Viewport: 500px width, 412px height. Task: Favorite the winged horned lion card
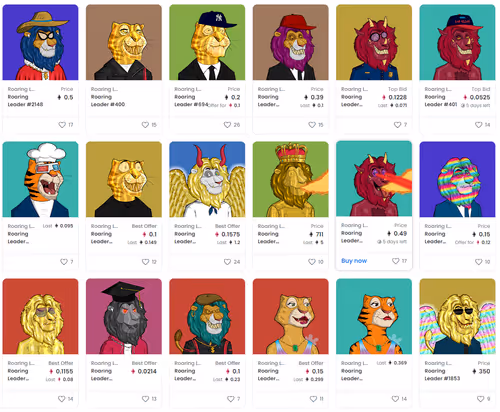(x=227, y=262)
